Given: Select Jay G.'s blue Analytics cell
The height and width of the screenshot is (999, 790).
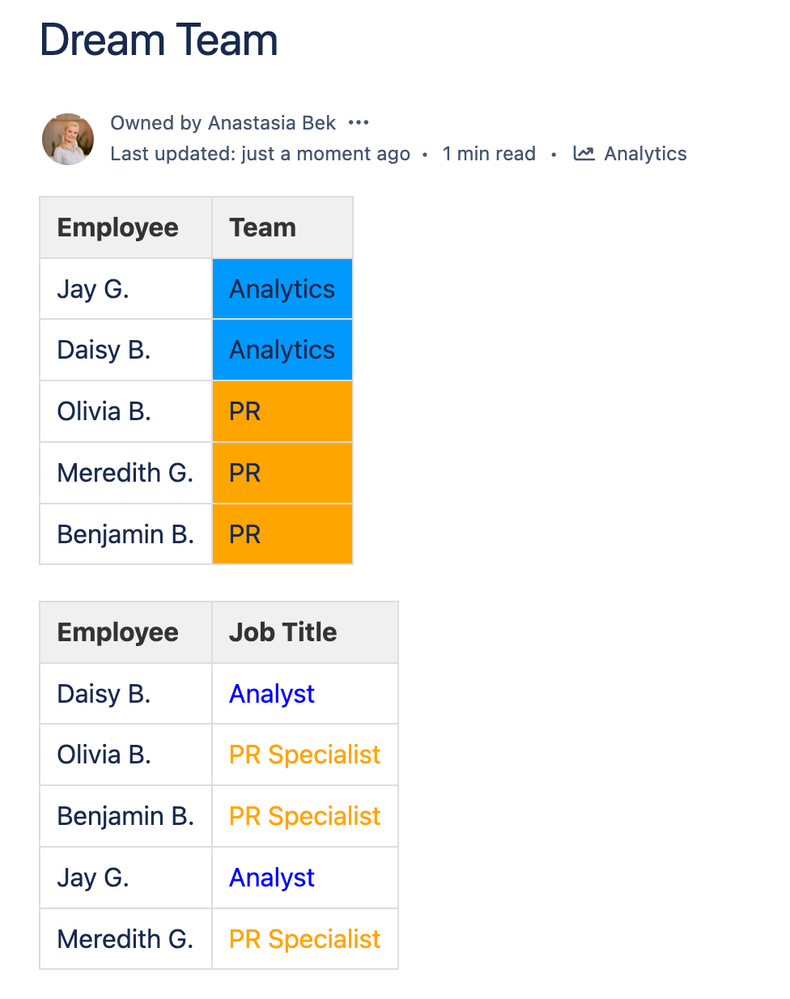Looking at the screenshot, I should point(282,289).
